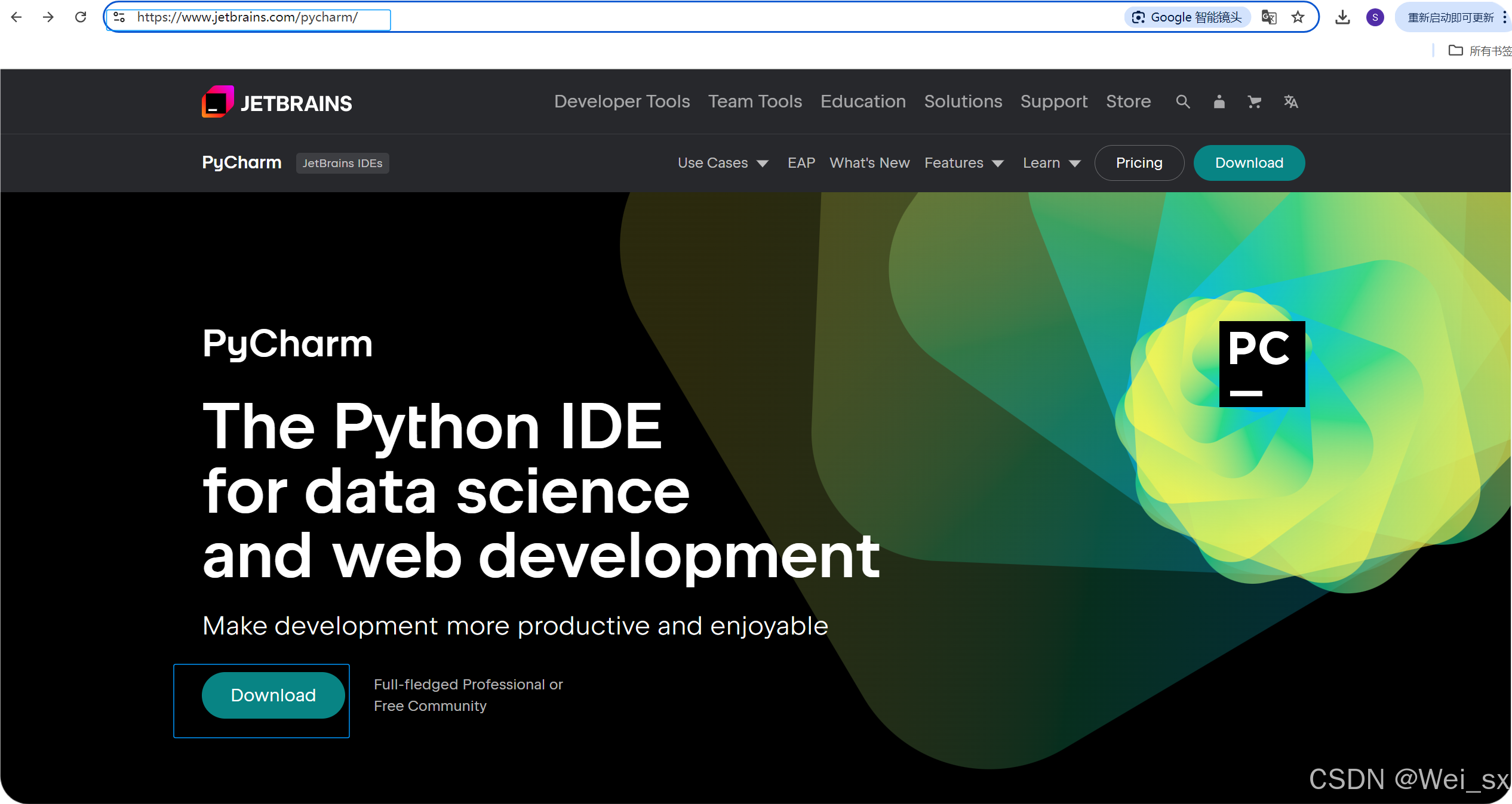Click the JetBrains IDEs tag
The image size is (1512, 804).
click(x=342, y=163)
